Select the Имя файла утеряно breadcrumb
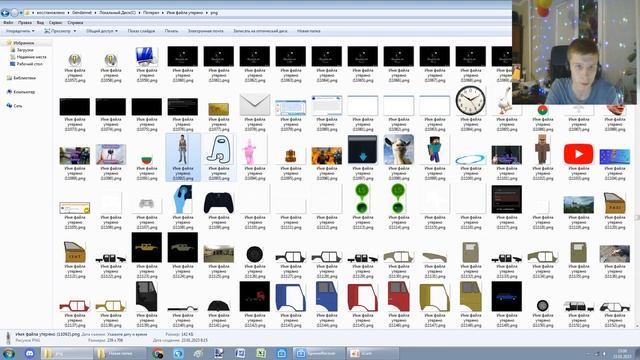The width and height of the screenshot is (640, 360). pyautogui.click(x=184, y=13)
